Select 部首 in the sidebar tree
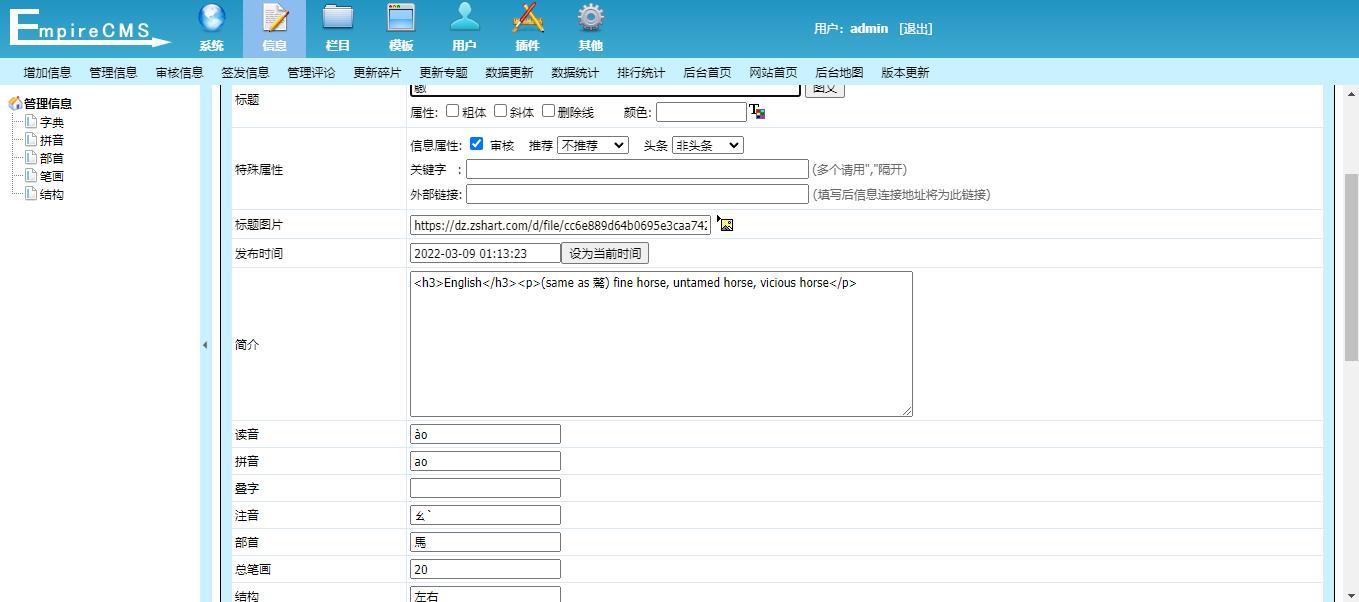The image size is (1359, 602). [x=52, y=158]
